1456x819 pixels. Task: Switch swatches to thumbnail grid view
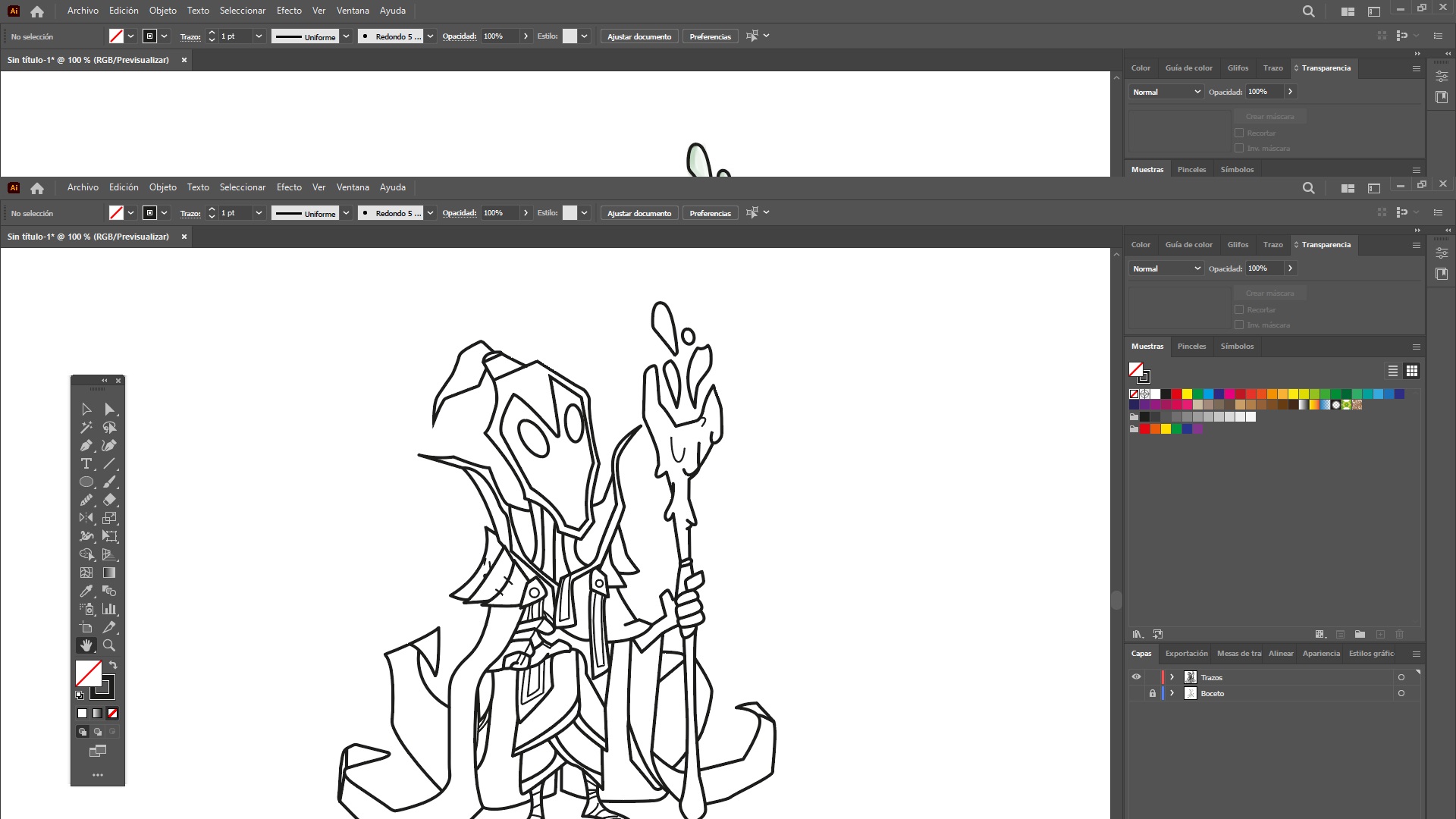1412,372
